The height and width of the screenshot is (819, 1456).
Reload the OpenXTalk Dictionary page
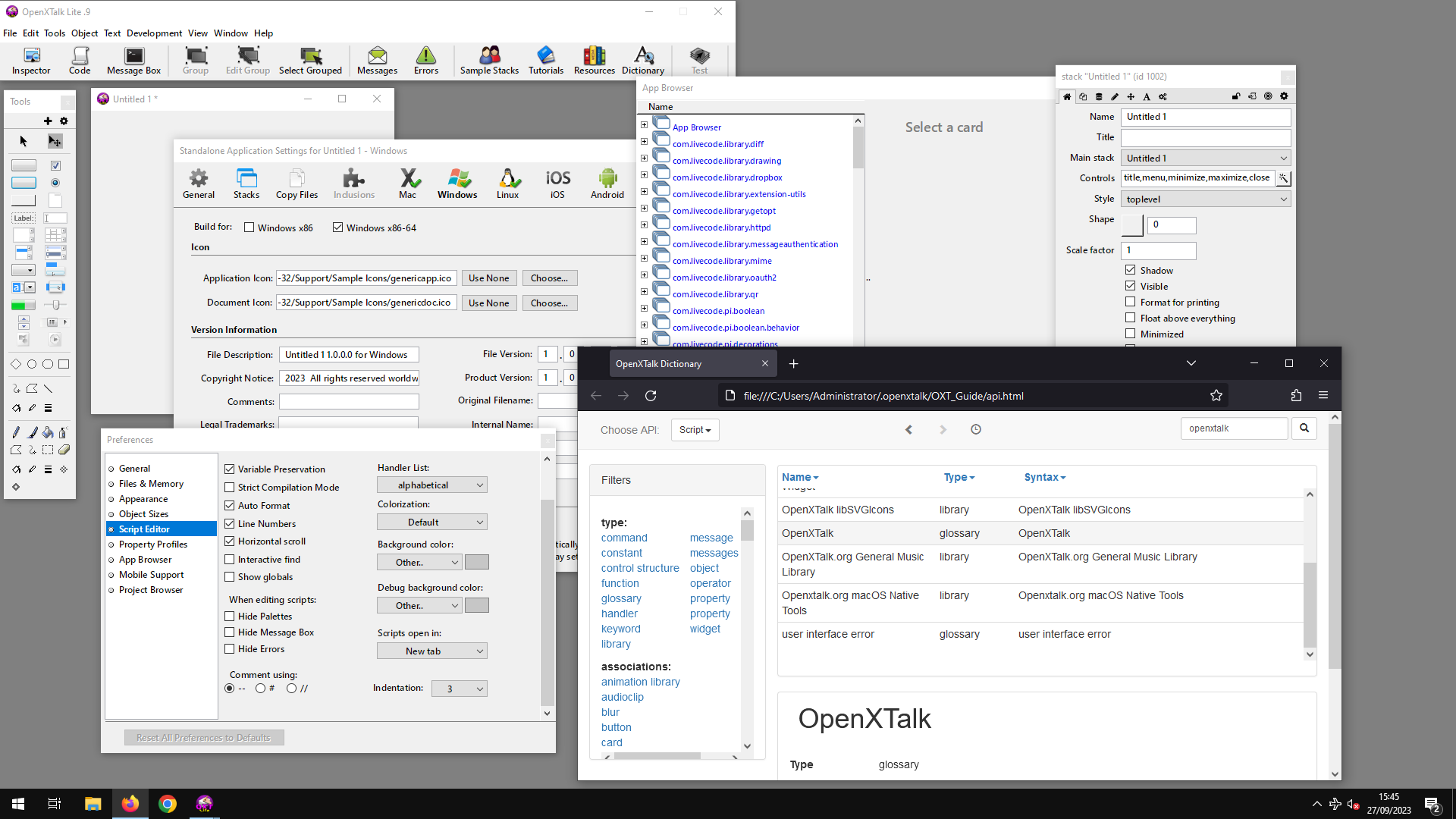(x=651, y=396)
